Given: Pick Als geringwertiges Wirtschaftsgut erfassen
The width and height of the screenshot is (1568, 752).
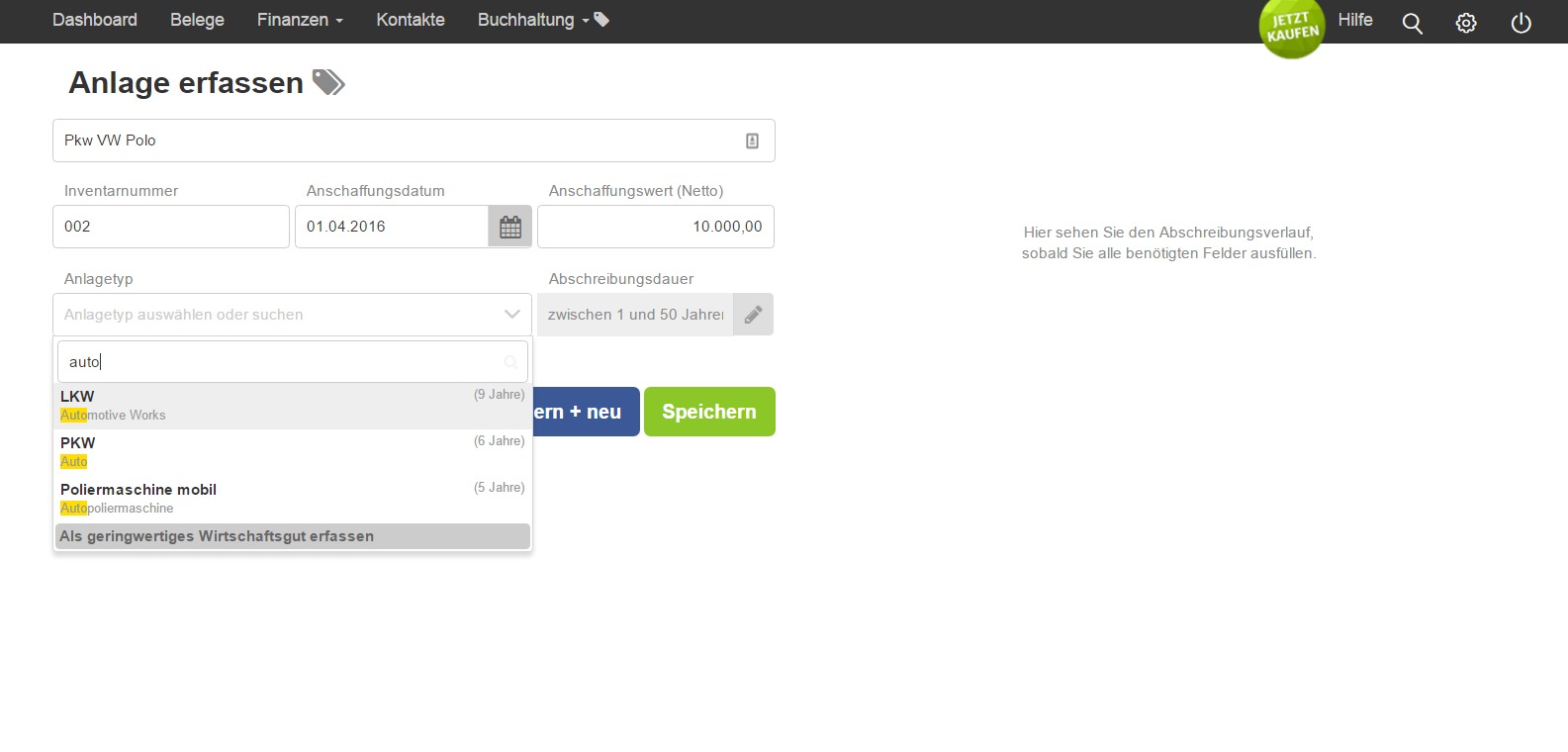Looking at the screenshot, I should pos(292,536).
